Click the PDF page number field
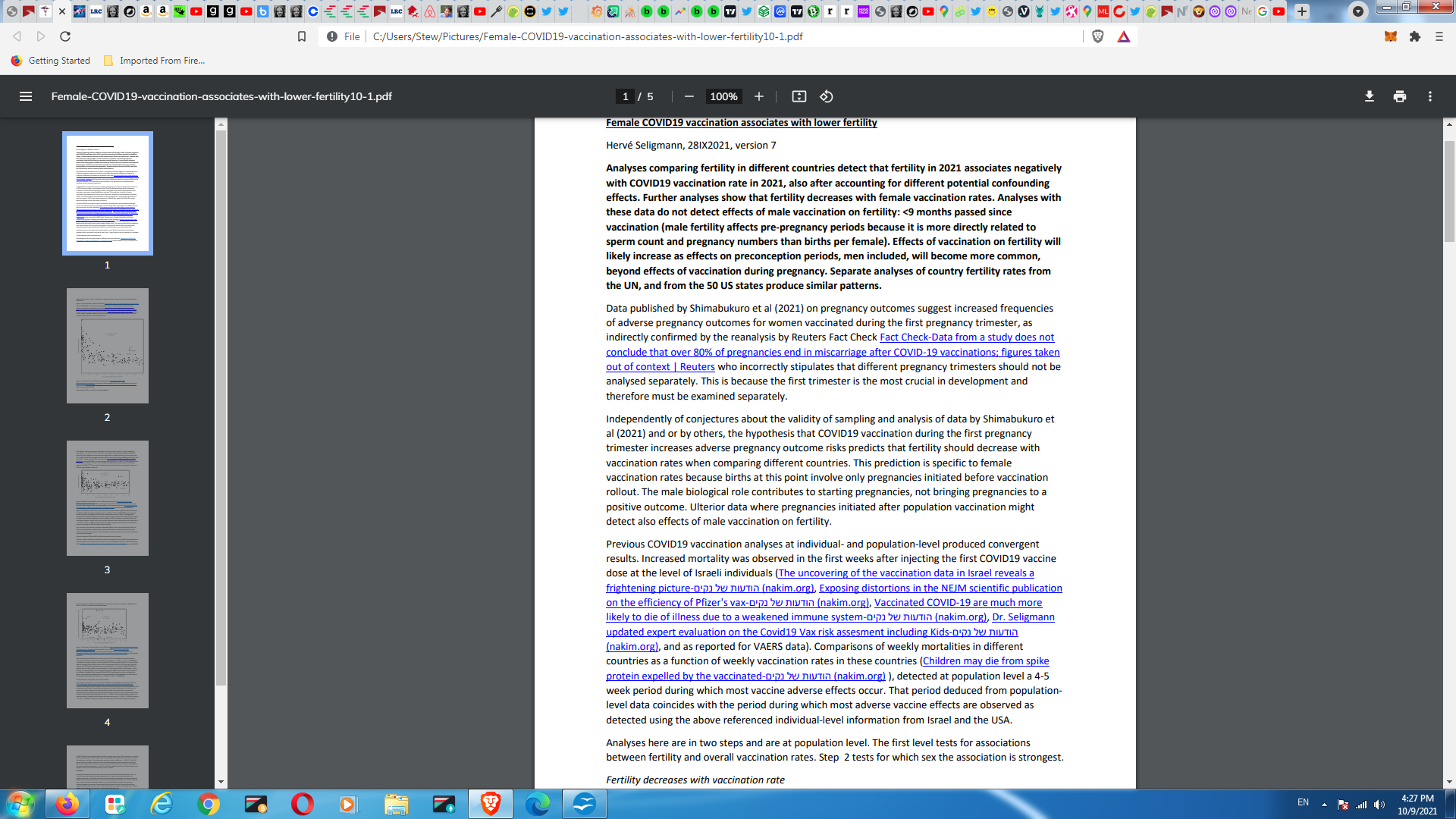This screenshot has height=819, width=1456. 625,96
